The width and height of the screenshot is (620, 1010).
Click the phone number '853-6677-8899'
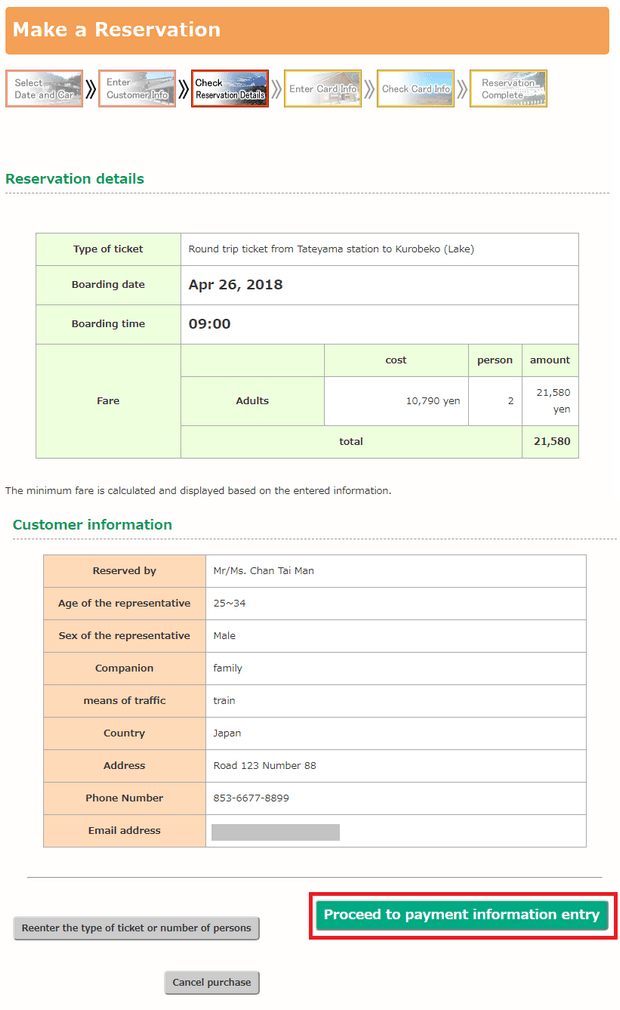[251, 798]
